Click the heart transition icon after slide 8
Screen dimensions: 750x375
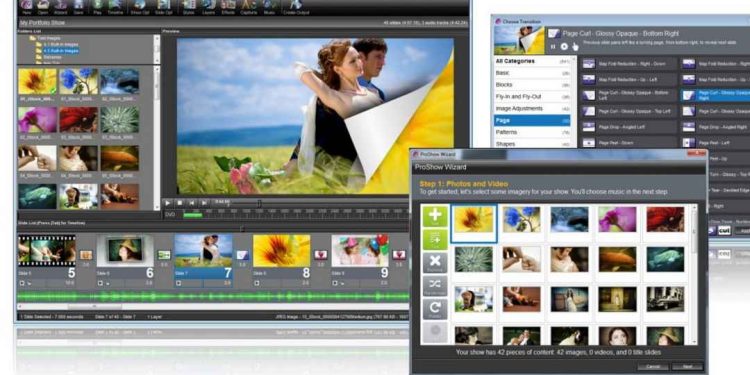(x=321, y=255)
